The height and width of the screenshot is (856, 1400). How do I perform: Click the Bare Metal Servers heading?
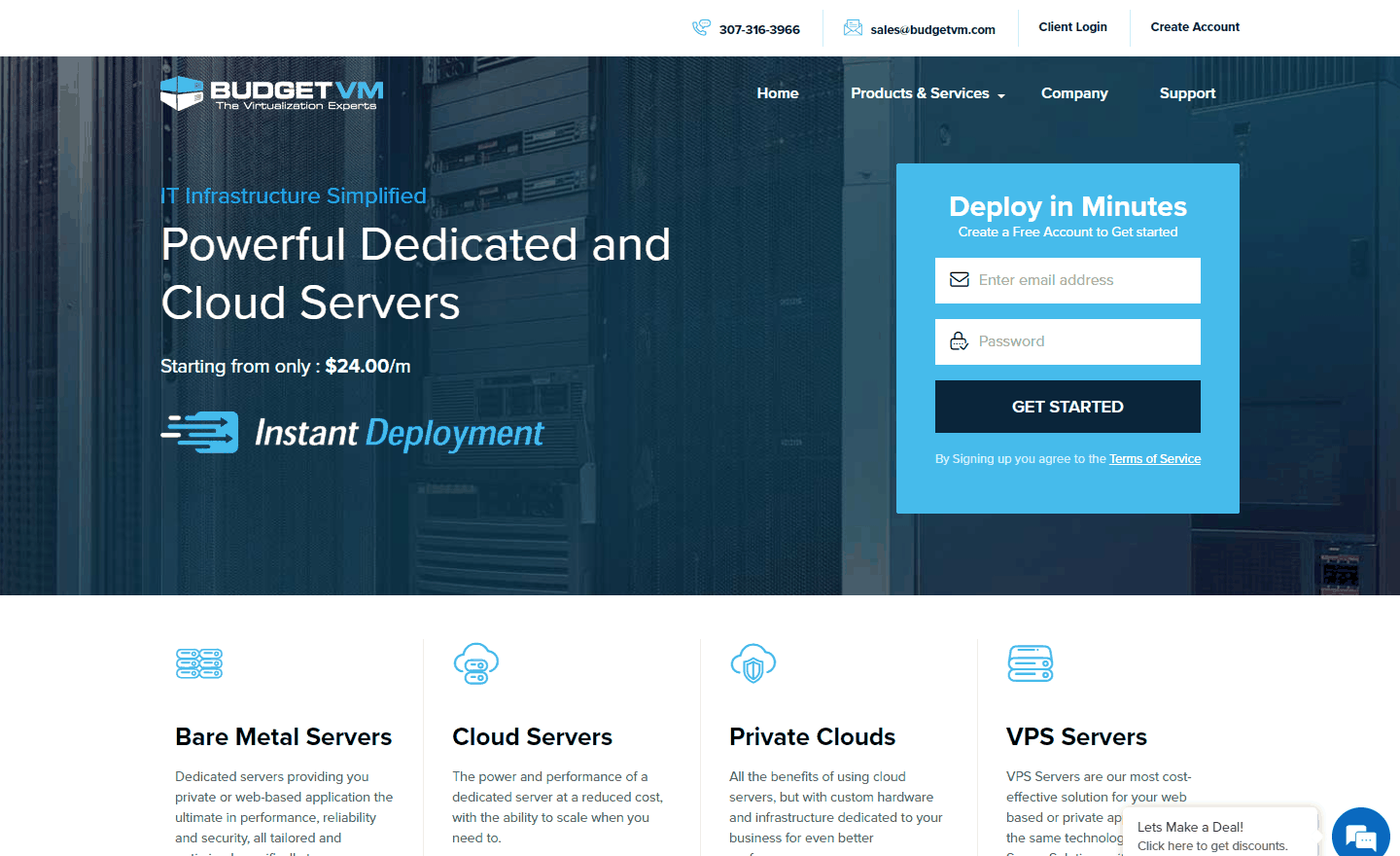(284, 737)
